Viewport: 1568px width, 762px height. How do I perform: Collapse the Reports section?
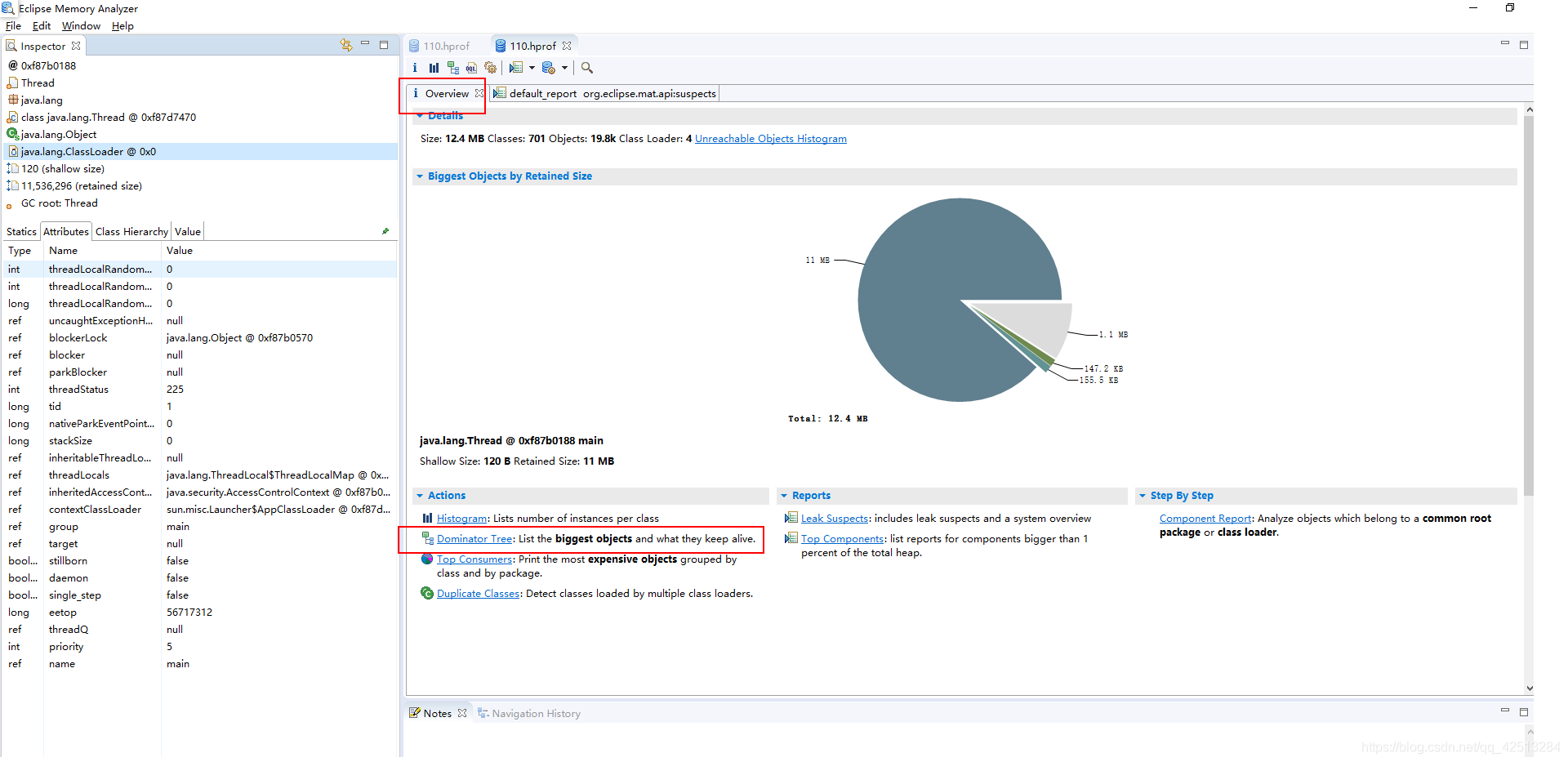[784, 496]
